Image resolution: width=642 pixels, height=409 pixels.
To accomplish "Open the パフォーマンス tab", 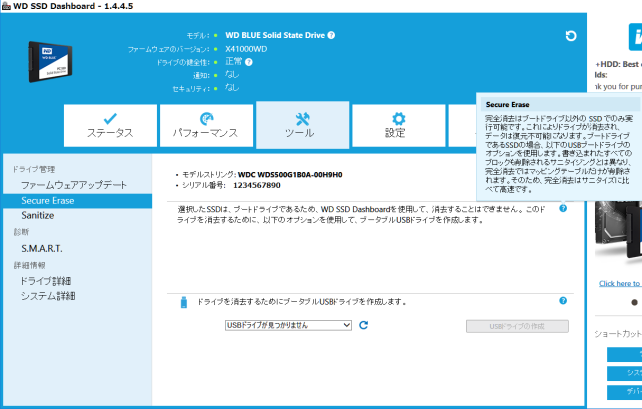I will point(206,126).
